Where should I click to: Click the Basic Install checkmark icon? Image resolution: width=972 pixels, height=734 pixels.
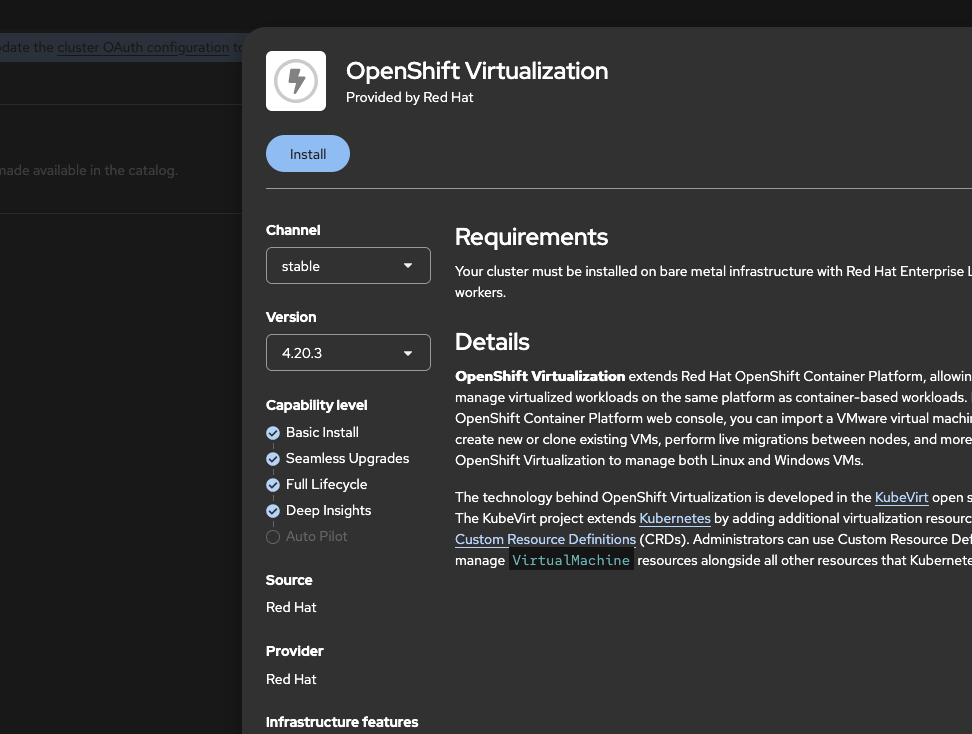pyautogui.click(x=273, y=433)
